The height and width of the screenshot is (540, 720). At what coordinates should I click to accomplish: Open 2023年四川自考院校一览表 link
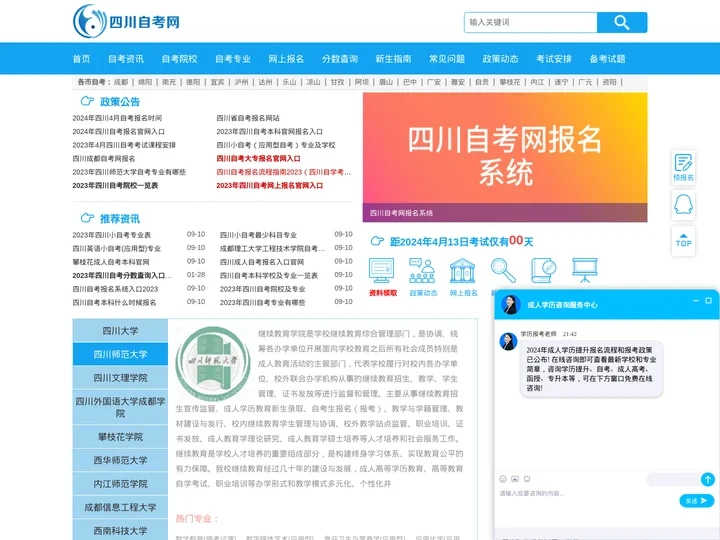pyautogui.click(x=115, y=186)
